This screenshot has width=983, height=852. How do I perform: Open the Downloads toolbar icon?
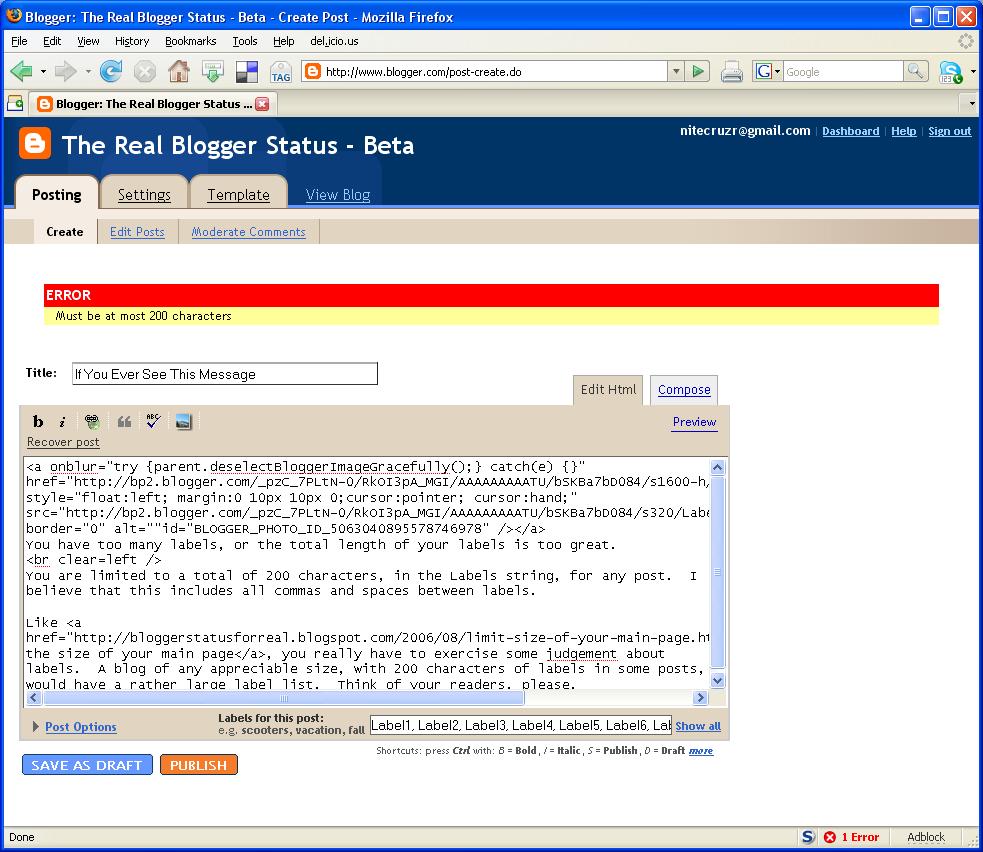(213, 71)
